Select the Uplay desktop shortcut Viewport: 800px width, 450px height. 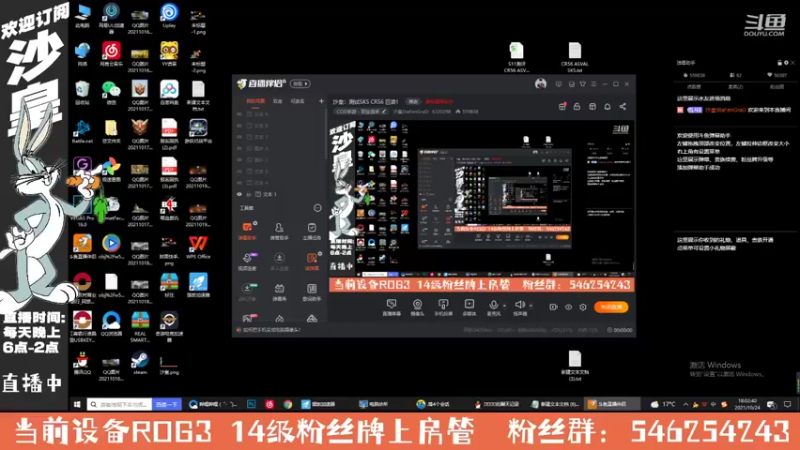point(169,15)
